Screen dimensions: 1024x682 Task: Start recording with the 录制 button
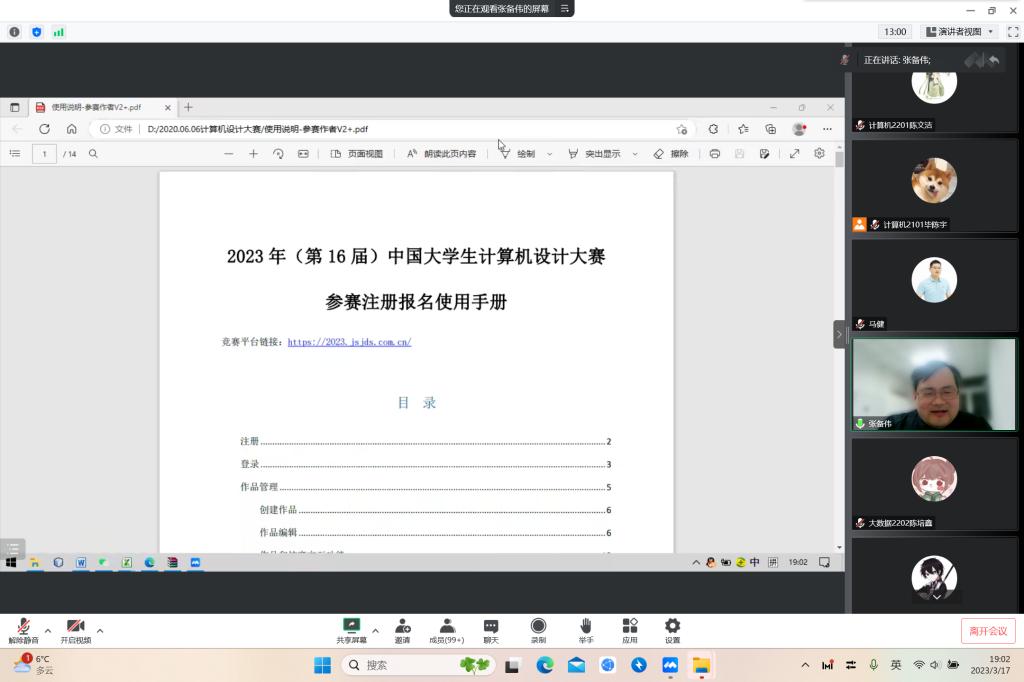[538, 629]
